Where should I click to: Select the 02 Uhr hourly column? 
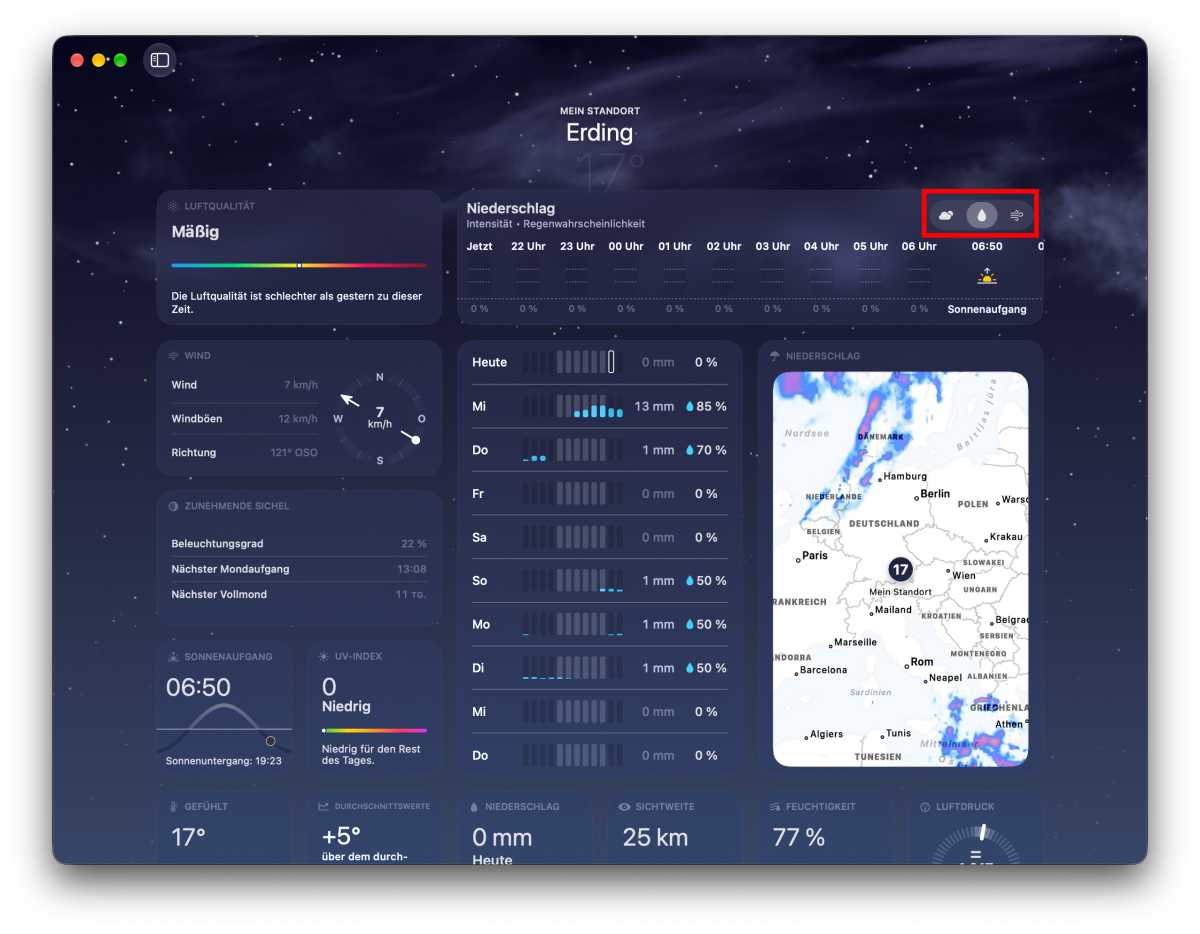point(724,277)
